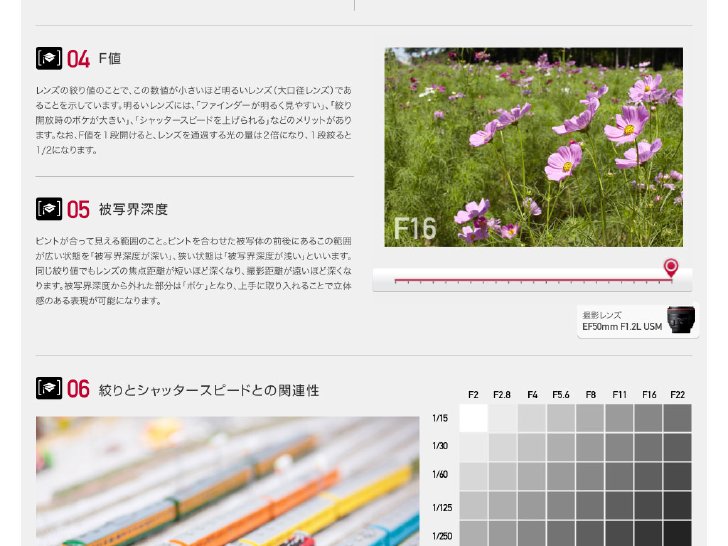Click the red pin marker on aperture slider
Image resolution: width=728 pixels, height=546 pixels.
[x=671, y=268]
